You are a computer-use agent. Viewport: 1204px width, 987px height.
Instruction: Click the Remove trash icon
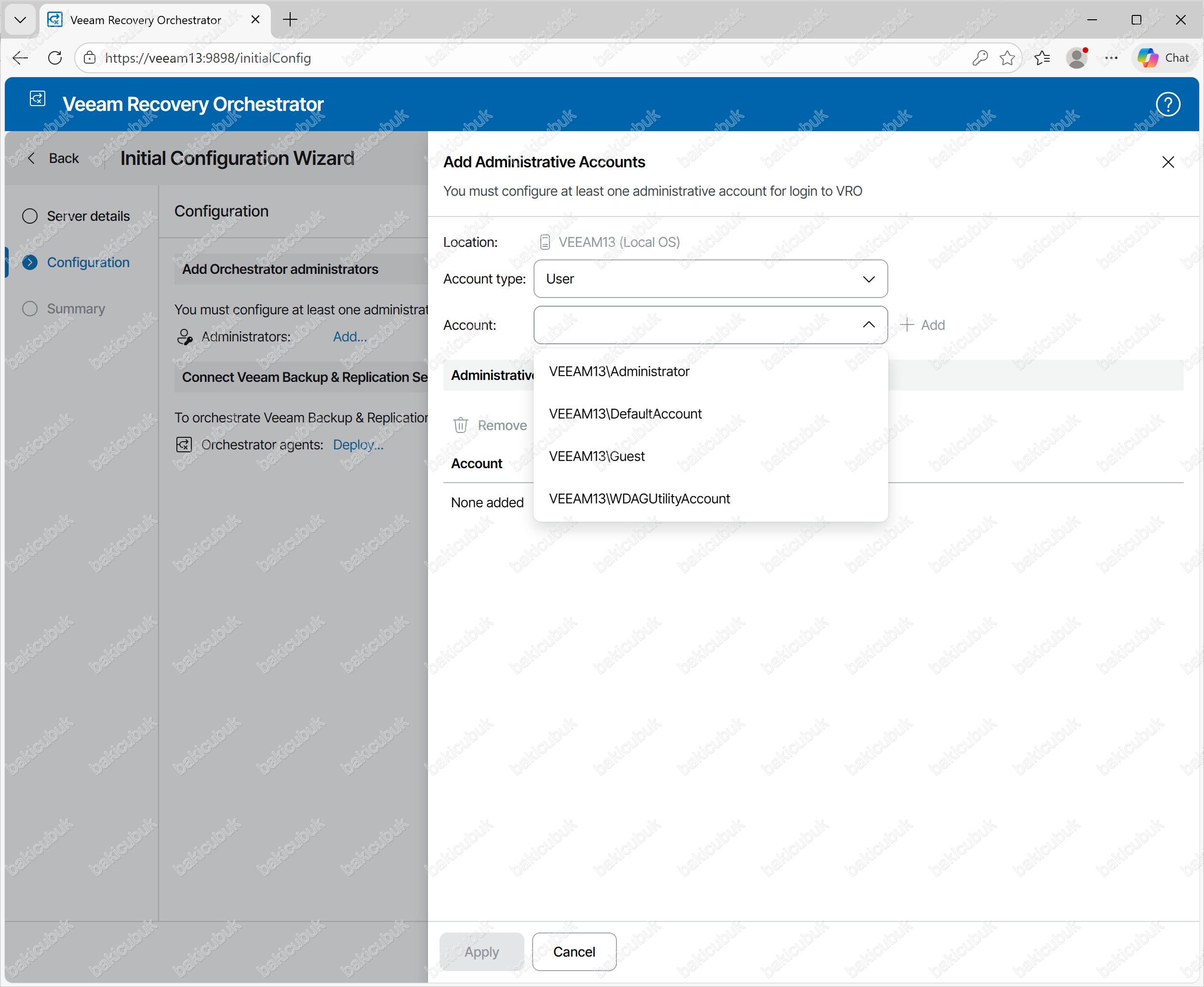pos(460,425)
